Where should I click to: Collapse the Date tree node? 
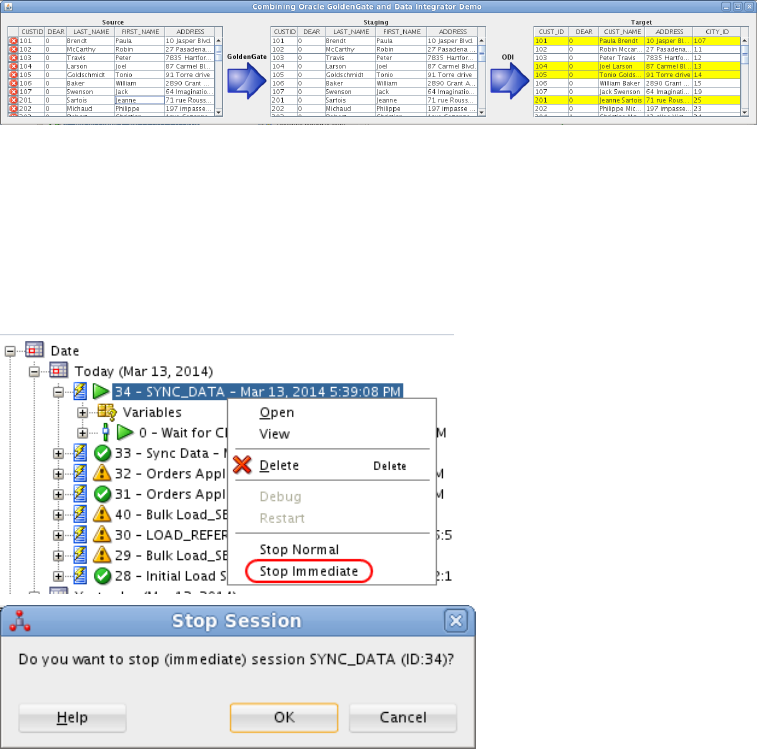click(x=10, y=351)
